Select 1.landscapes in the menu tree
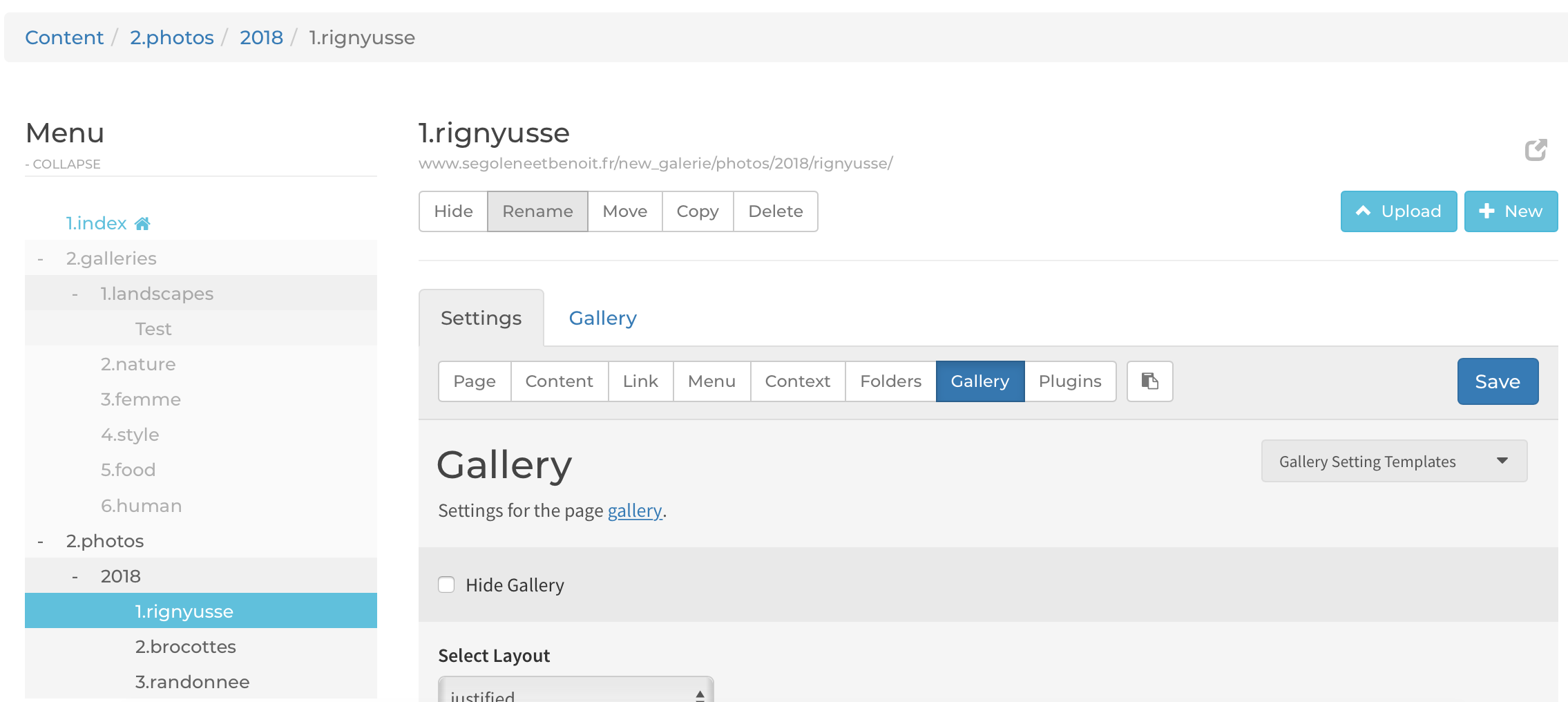 tap(157, 294)
